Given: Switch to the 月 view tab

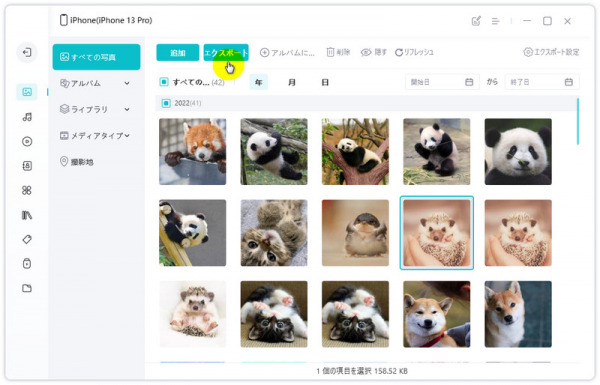Looking at the screenshot, I should 292,82.
